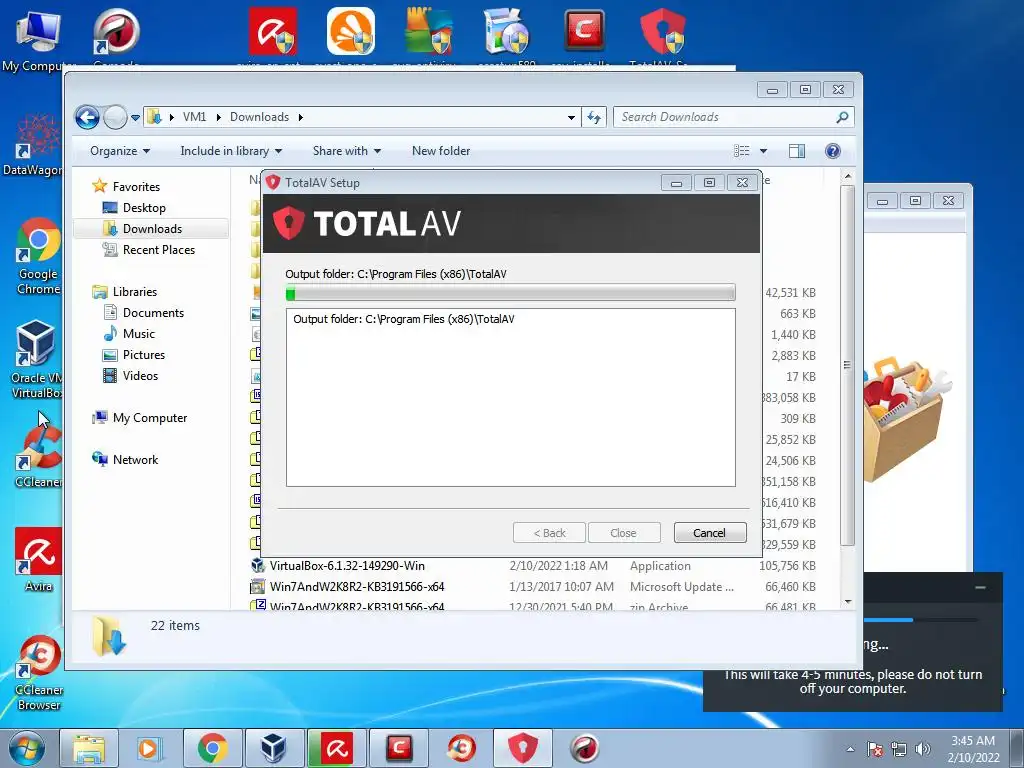Open Windows Media Player taskbar icon

tap(149, 748)
